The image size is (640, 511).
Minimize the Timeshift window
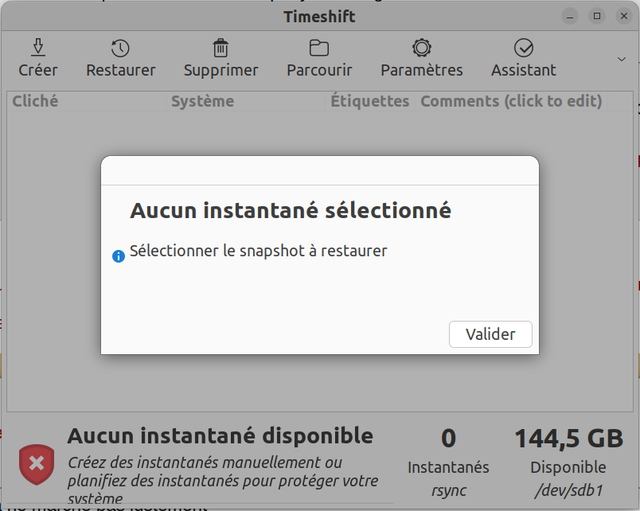[570, 17]
